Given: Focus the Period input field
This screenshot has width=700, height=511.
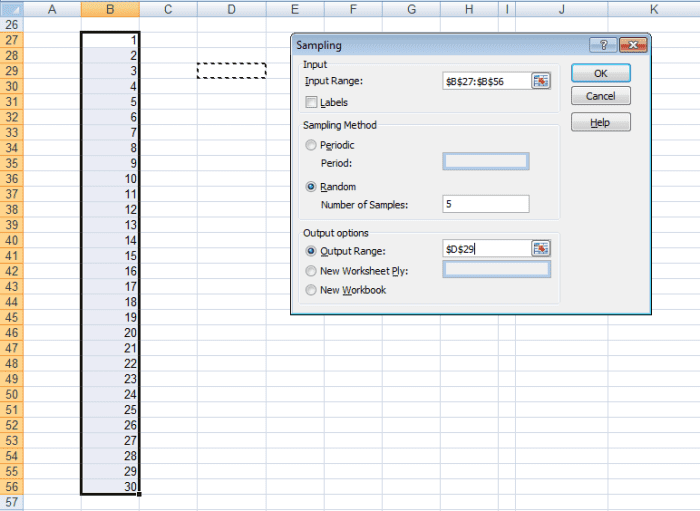Looking at the screenshot, I should click(x=486, y=162).
